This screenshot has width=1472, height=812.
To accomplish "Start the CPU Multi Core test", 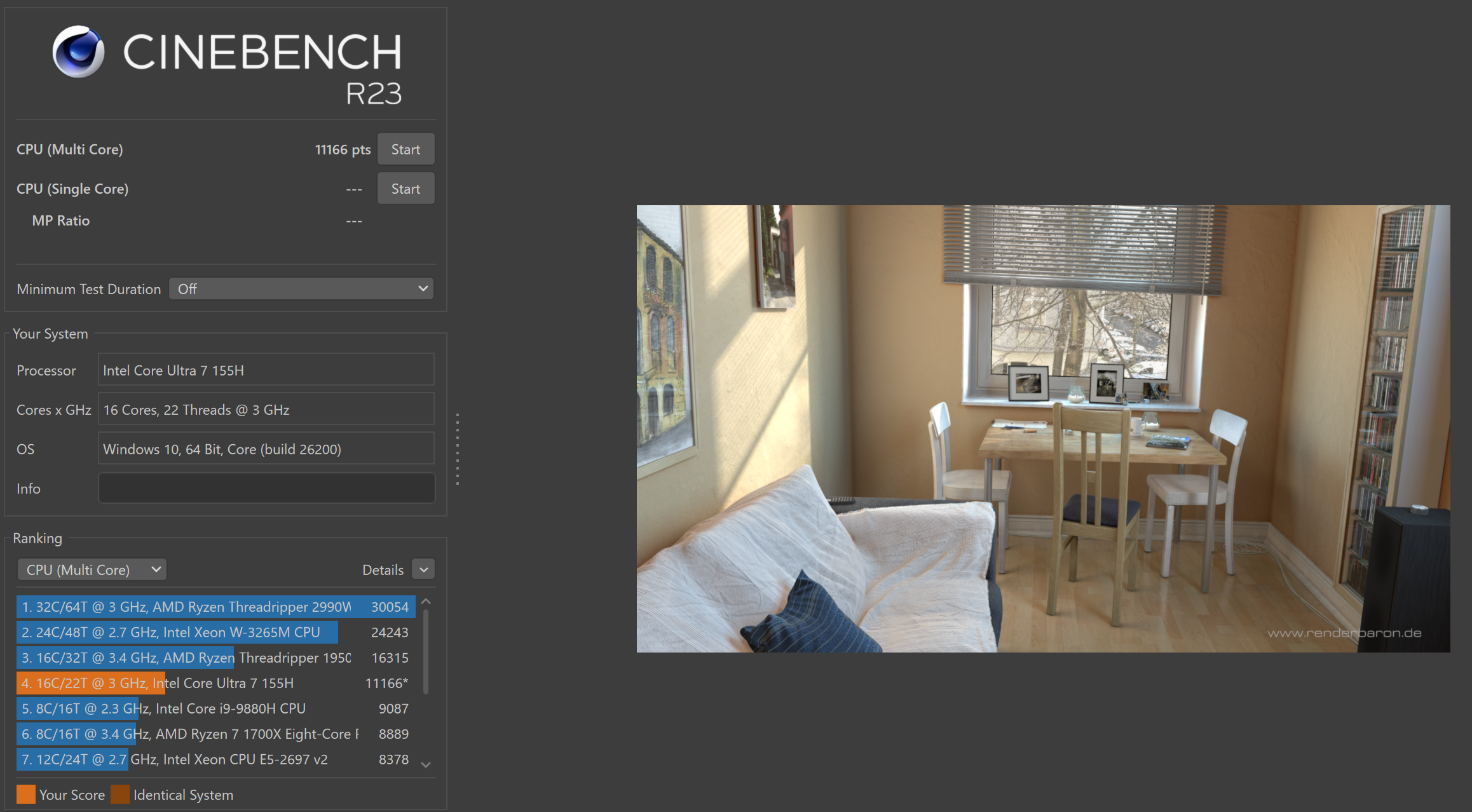I will pos(405,149).
